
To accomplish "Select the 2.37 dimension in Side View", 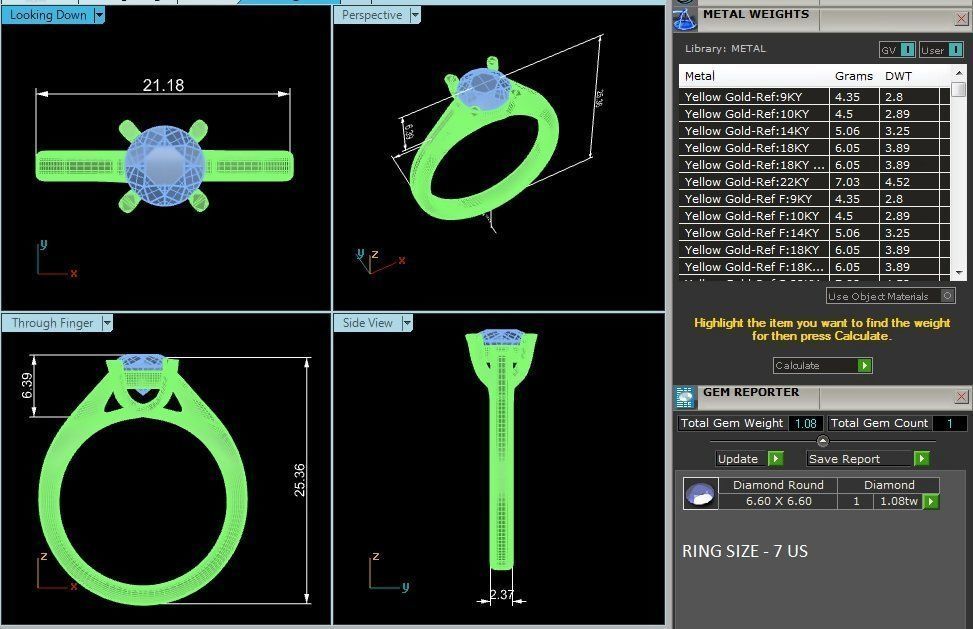I will tap(501, 594).
